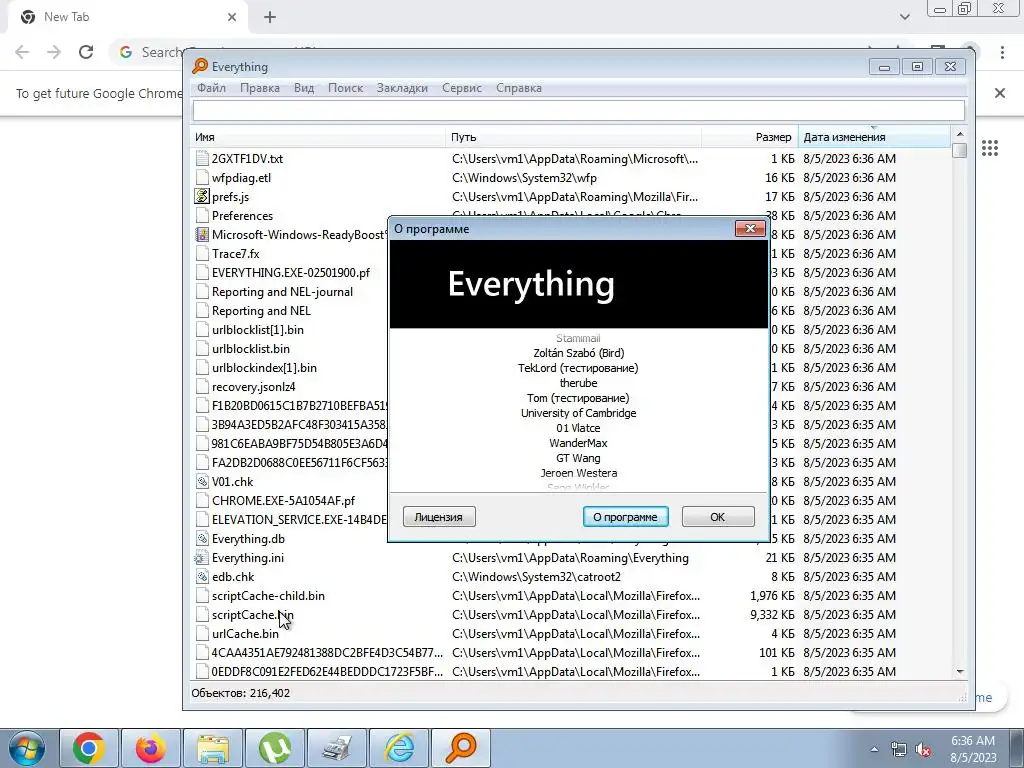The width and height of the screenshot is (1024, 768).
Task: Select urlblocklist.bin file
Action: (251, 349)
